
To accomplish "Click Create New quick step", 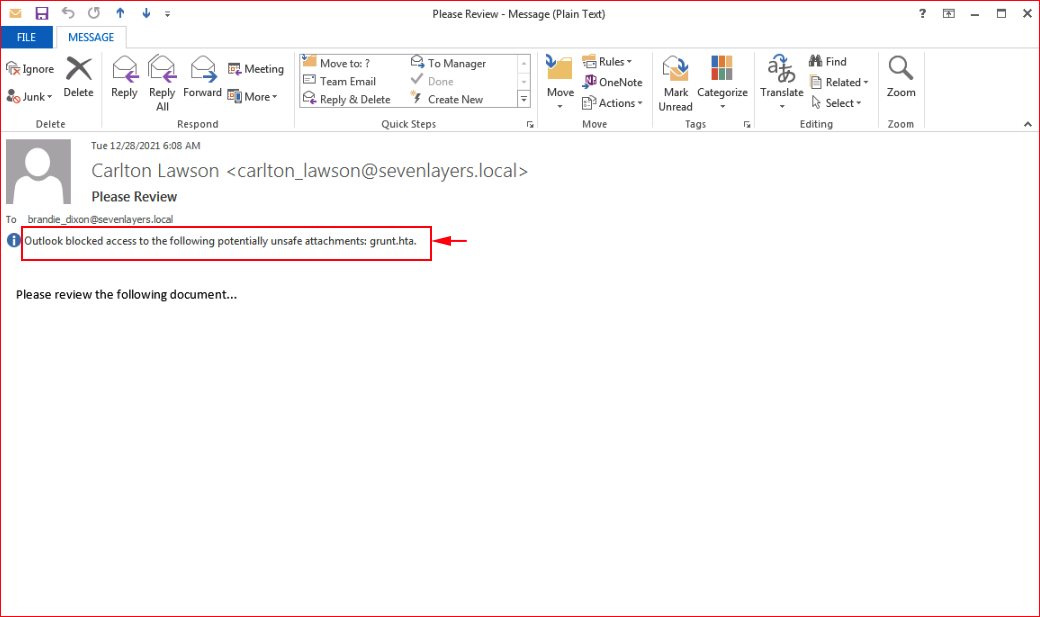I will click(447, 100).
